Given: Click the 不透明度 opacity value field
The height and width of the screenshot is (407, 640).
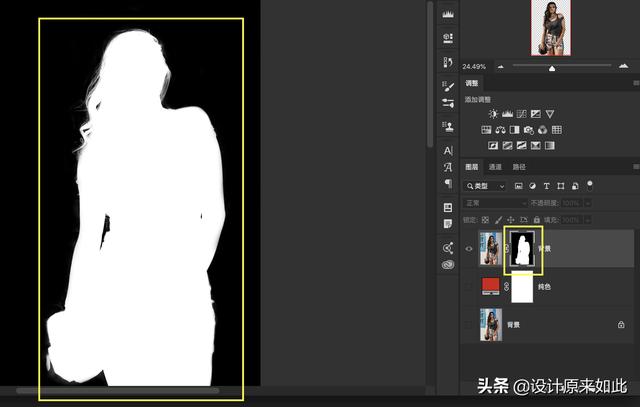Looking at the screenshot, I should [571, 203].
